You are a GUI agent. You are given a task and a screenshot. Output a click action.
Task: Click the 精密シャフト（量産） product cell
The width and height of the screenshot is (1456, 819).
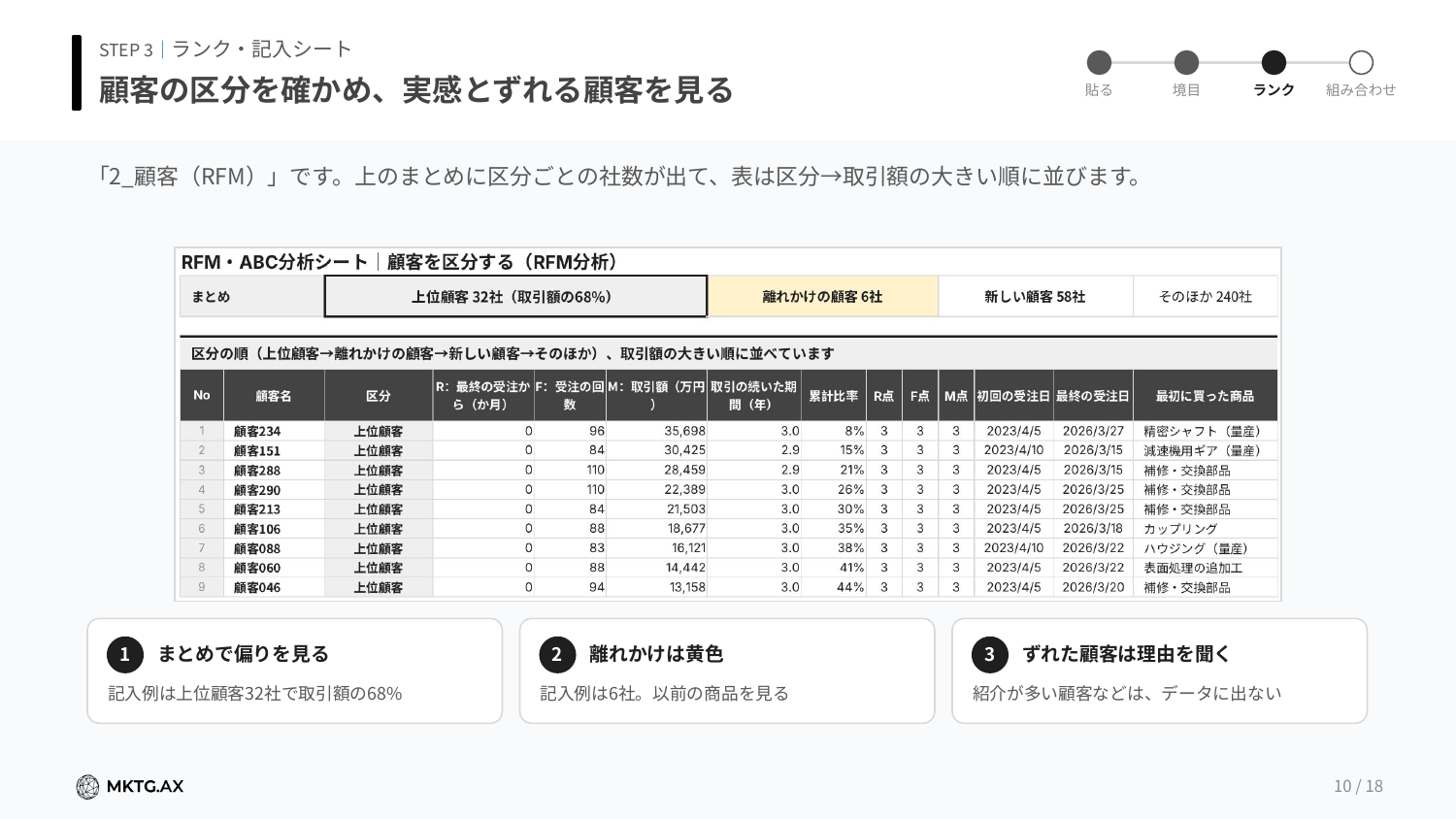coord(1205,431)
